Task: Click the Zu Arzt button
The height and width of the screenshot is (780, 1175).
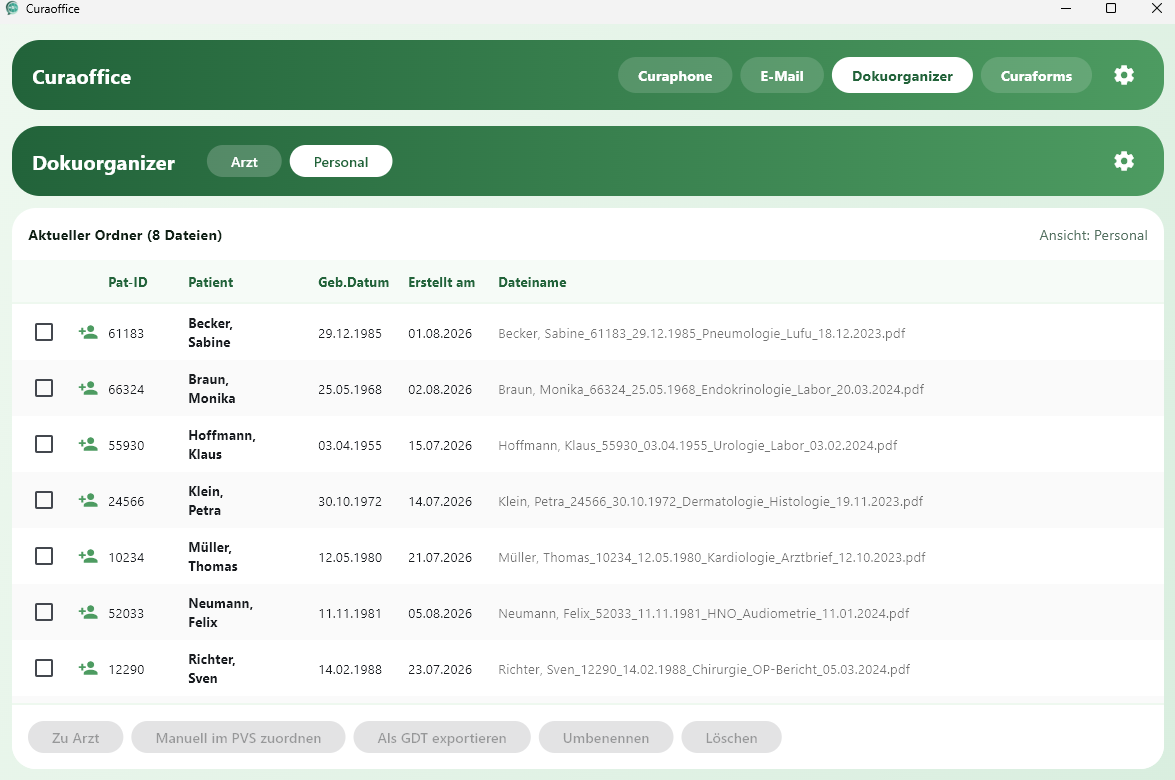Action: click(x=75, y=738)
